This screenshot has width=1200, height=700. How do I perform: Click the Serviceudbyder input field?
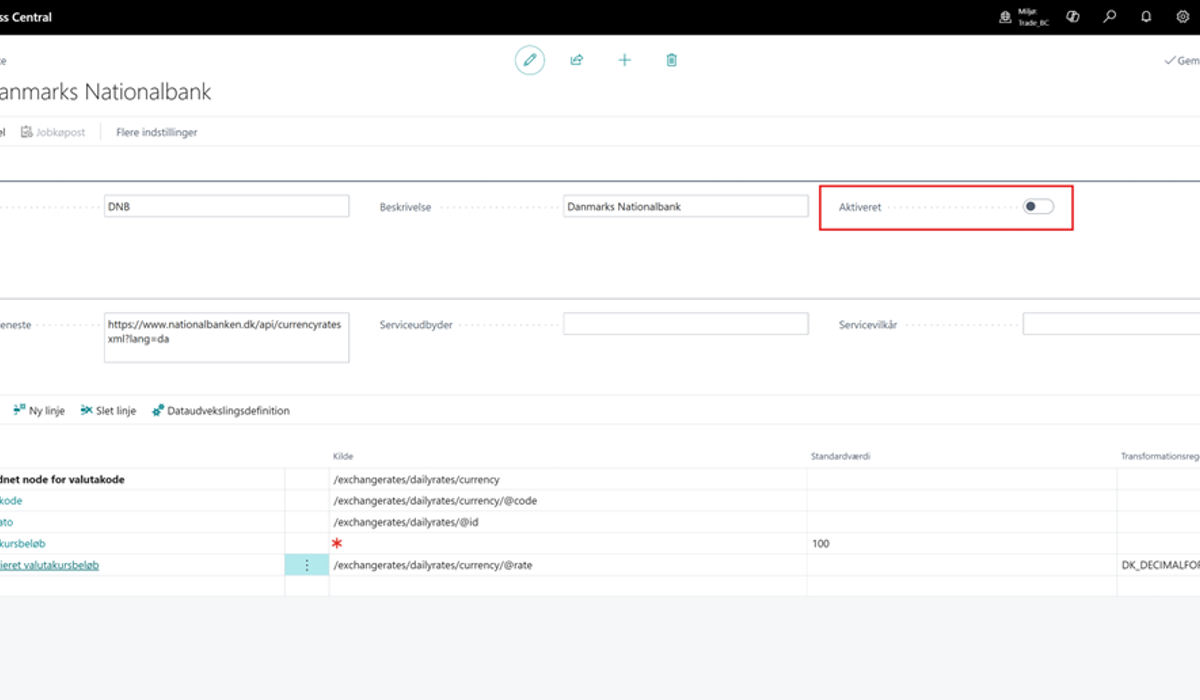[686, 324]
